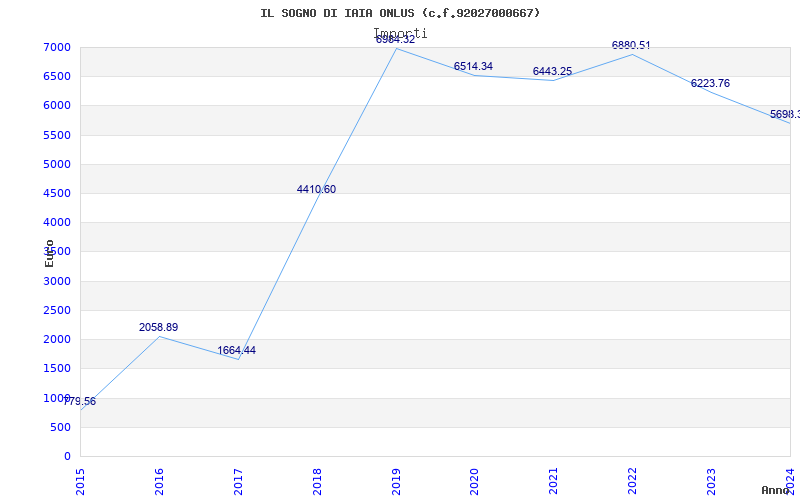Select the Importi legend label

coord(401,34)
